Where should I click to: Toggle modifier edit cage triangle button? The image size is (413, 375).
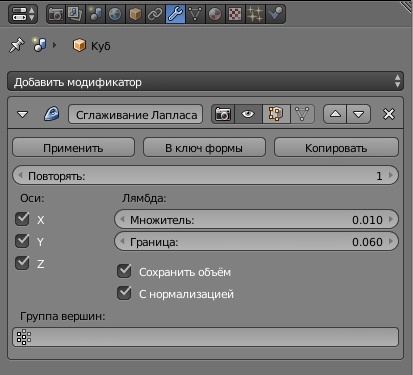coord(302,114)
